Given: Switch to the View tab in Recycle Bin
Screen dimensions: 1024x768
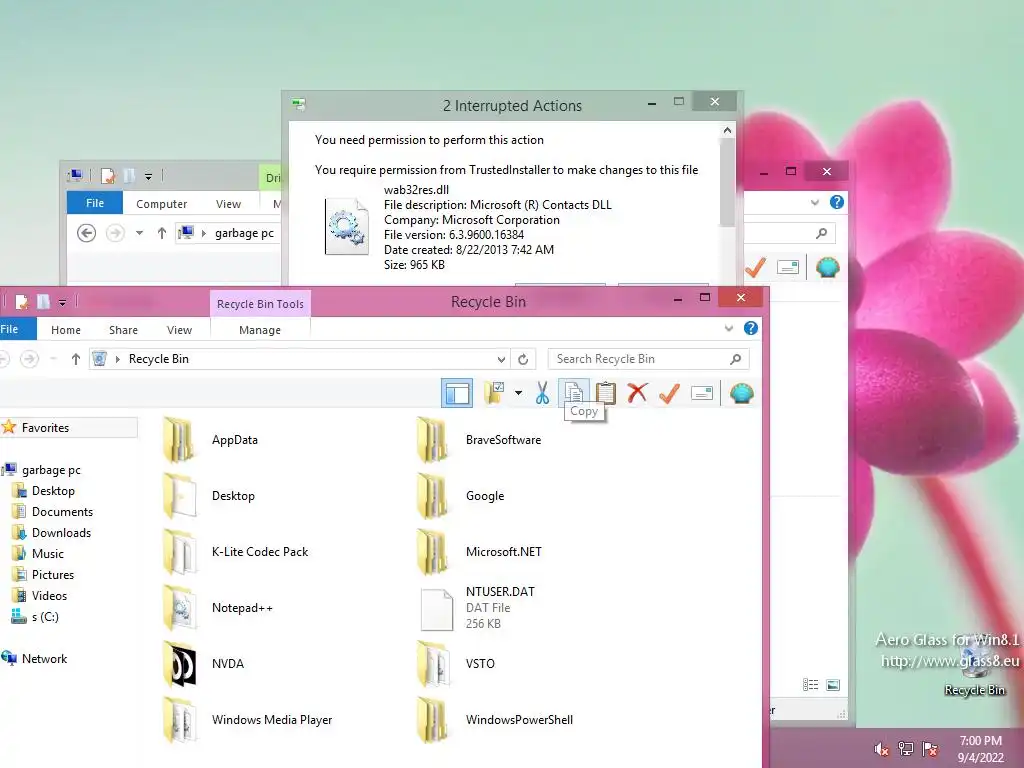Looking at the screenshot, I should (x=179, y=330).
